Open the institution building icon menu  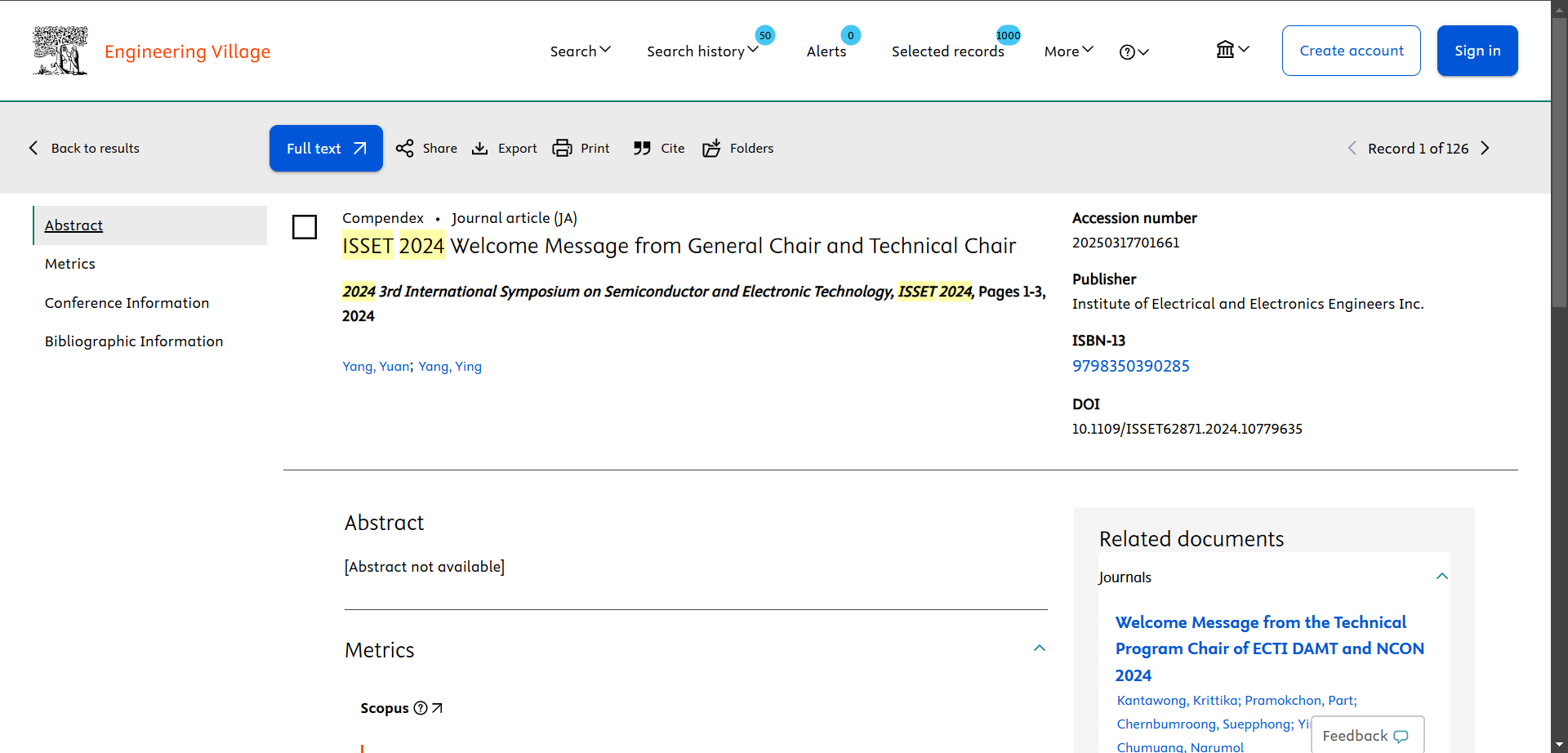tap(1232, 50)
